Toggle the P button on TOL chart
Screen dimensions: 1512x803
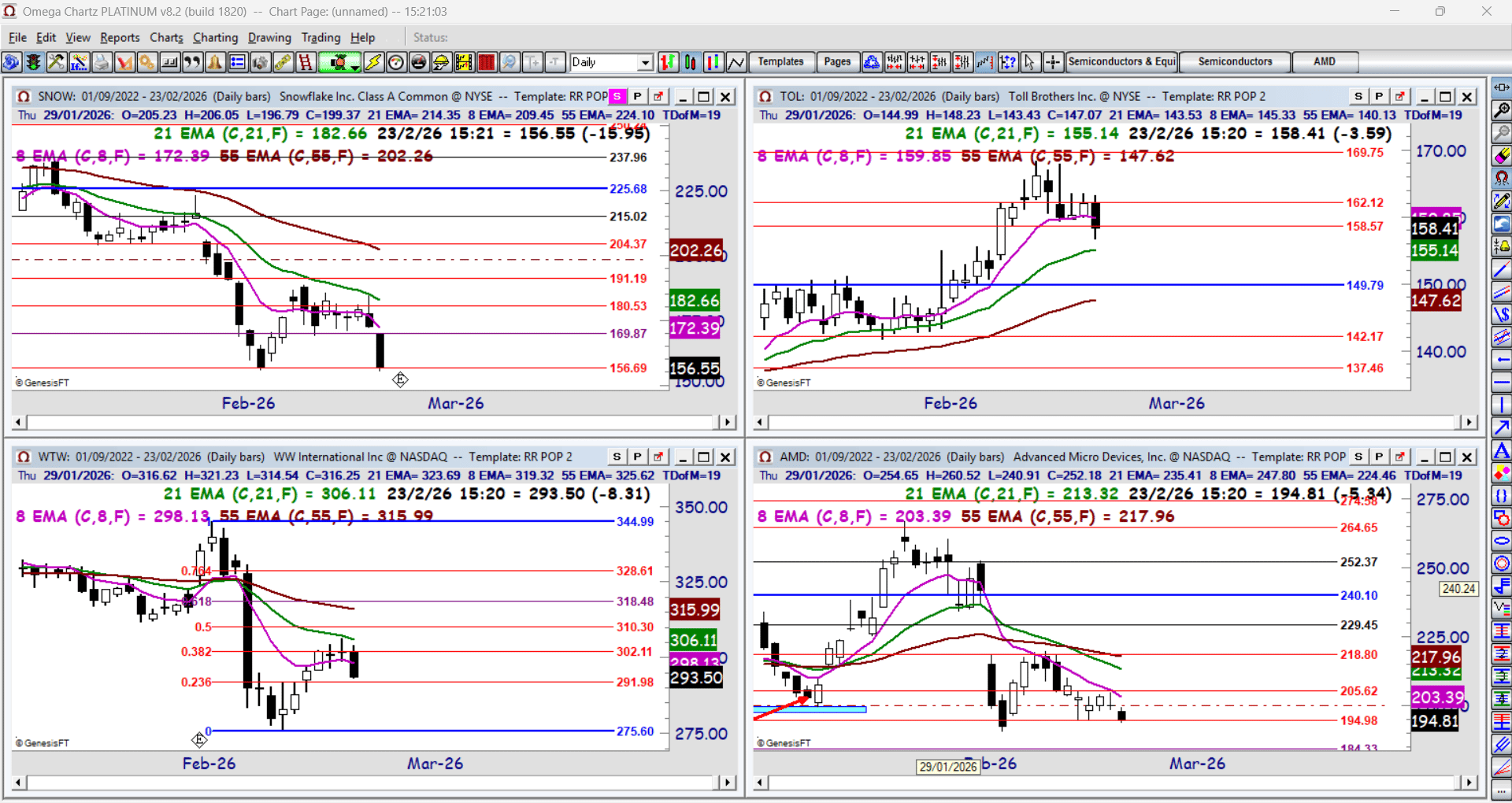click(1379, 96)
